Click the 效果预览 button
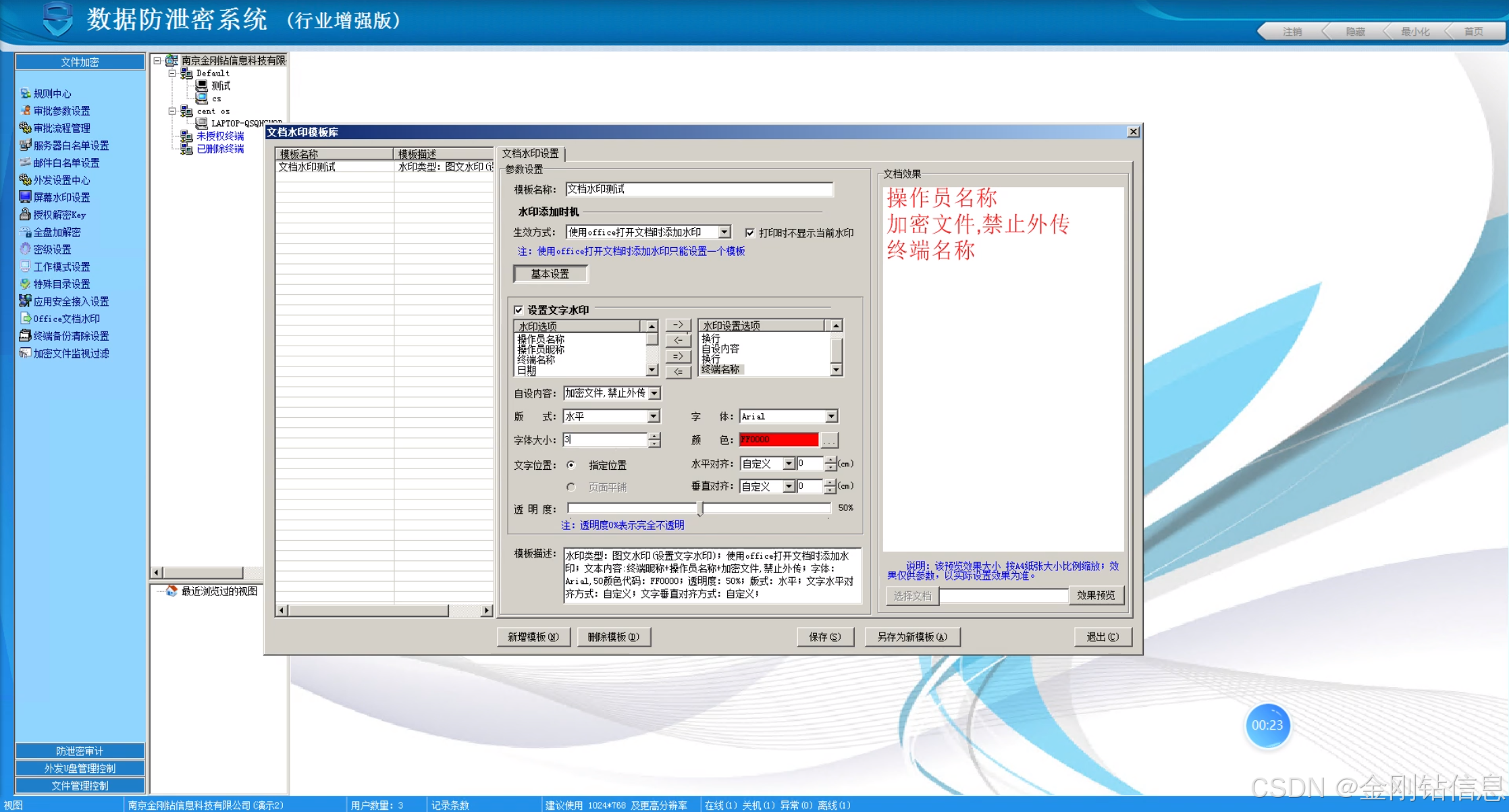Viewport: 1509px width, 812px height. pos(1095,595)
